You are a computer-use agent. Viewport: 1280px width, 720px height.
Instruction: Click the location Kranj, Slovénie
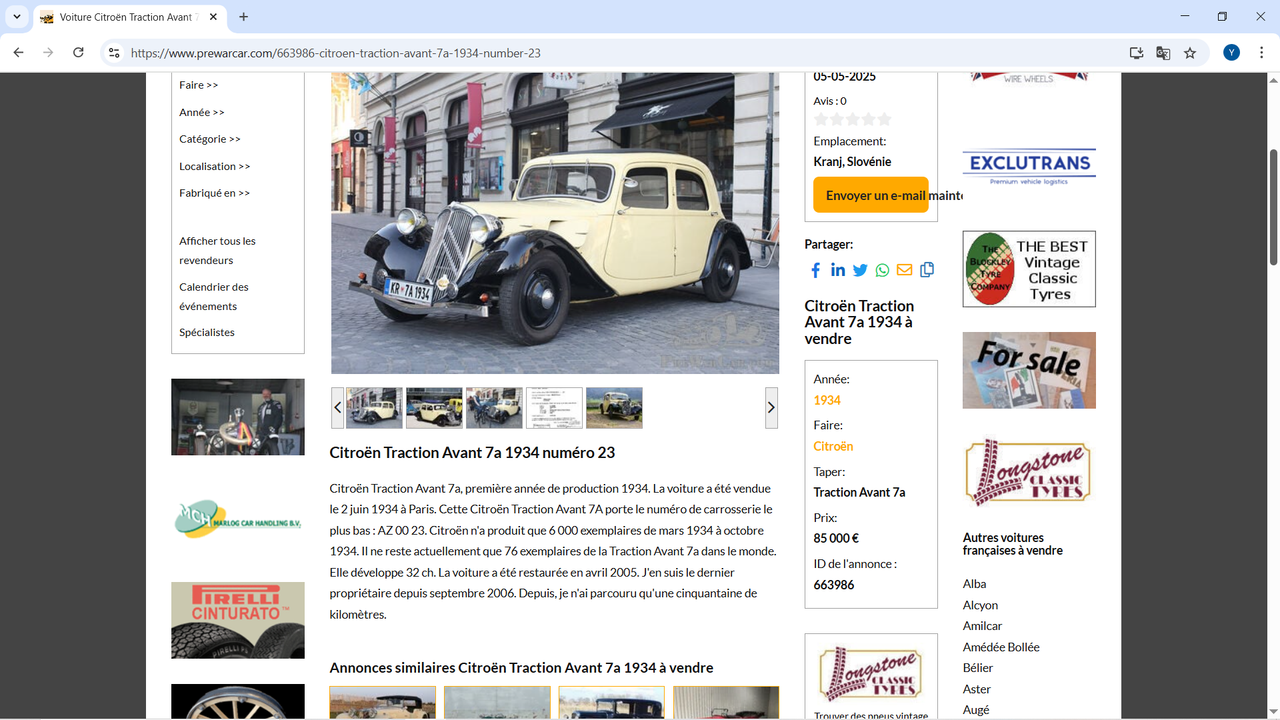pyautogui.click(x=852, y=162)
